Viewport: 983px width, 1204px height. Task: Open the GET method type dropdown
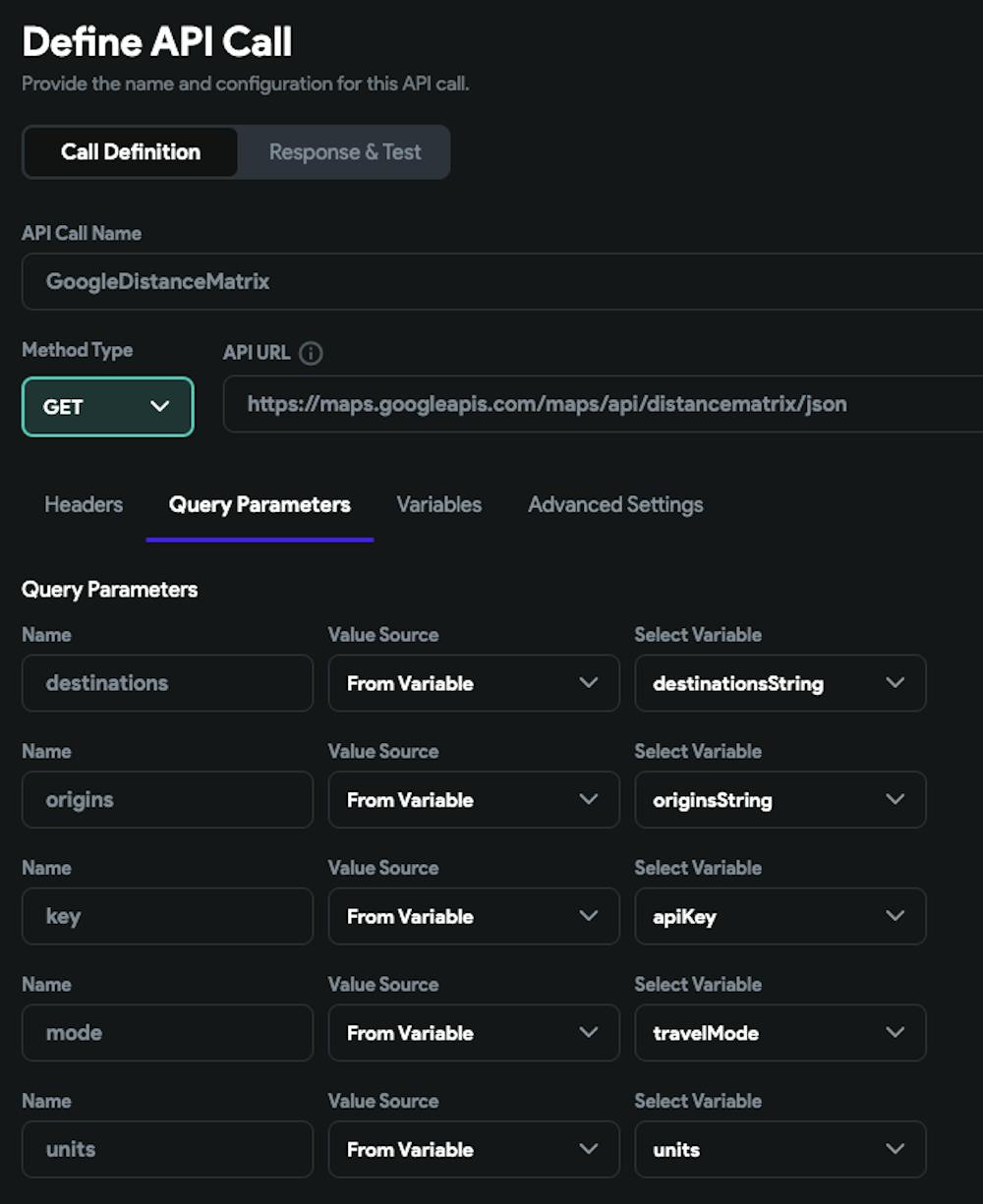click(107, 407)
